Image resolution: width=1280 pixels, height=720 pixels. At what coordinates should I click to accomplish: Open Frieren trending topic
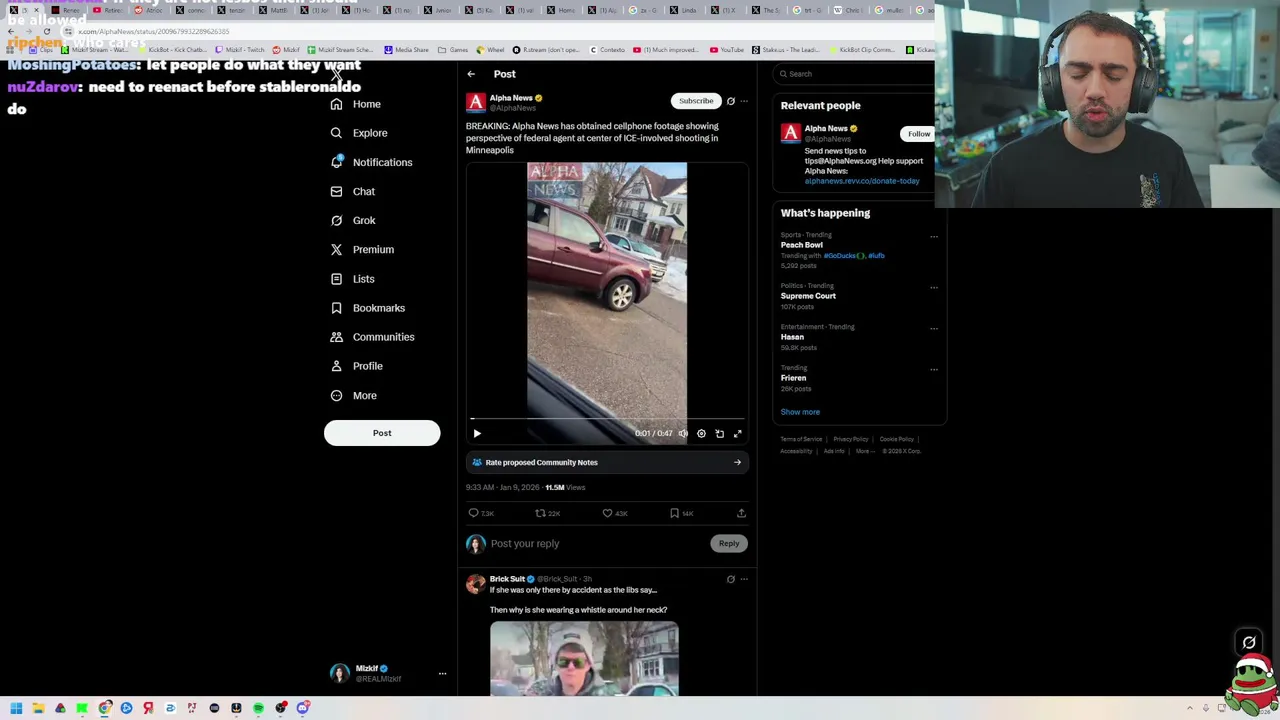pyautogui.click(x=793, y=378)
